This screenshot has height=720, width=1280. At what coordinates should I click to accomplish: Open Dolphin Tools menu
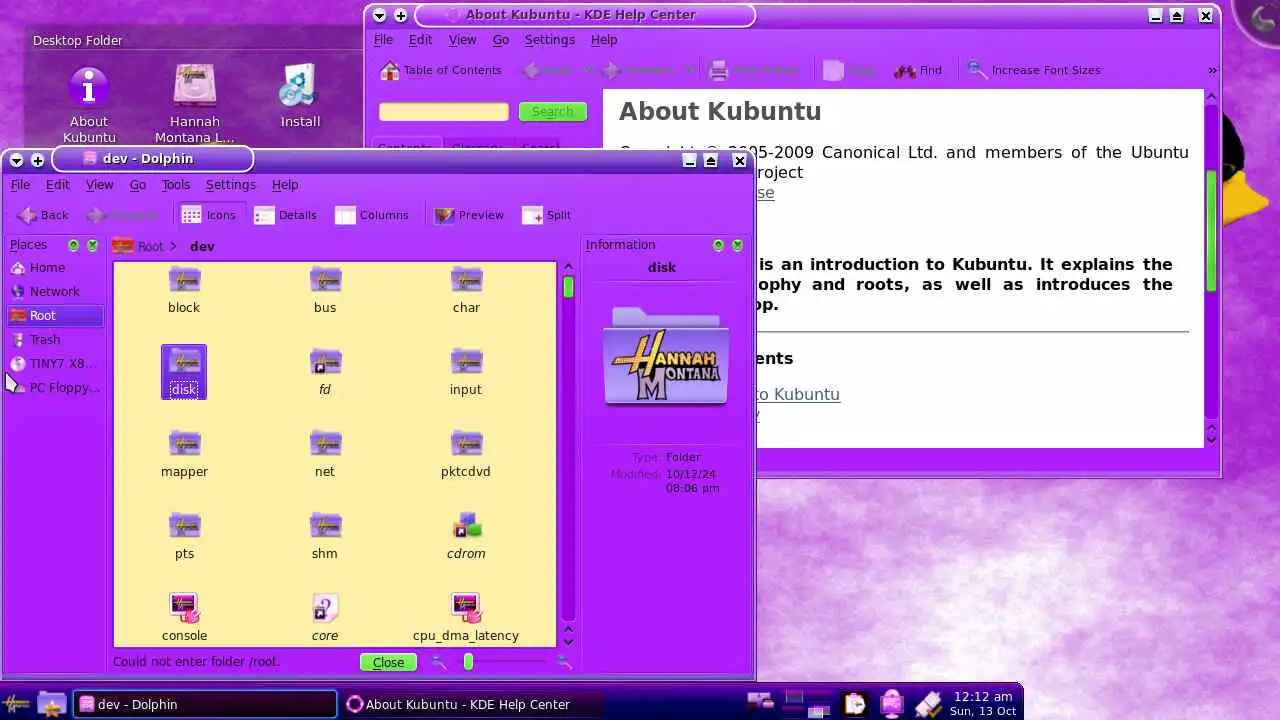(176, 185)
